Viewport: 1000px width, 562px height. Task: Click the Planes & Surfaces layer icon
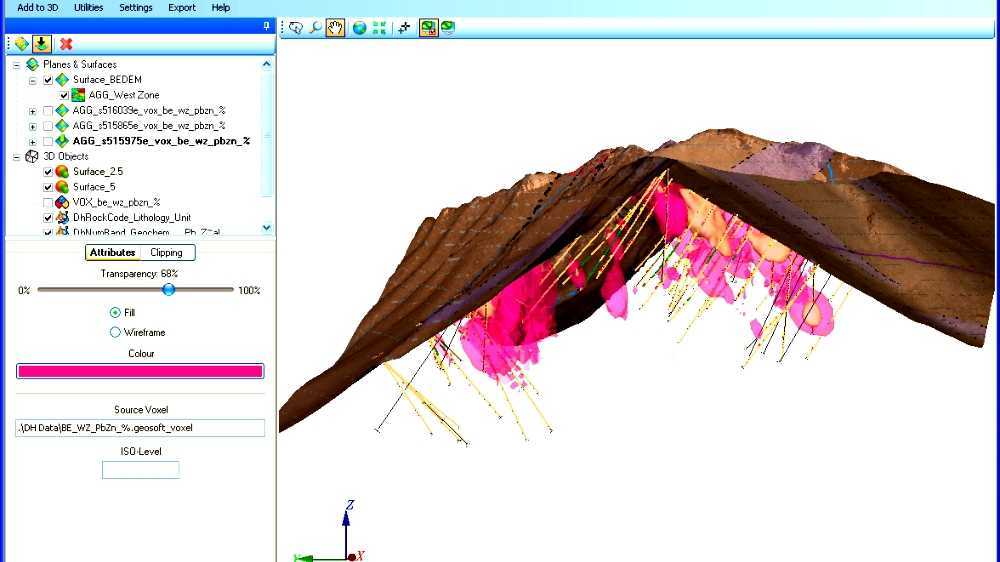(x=33, y=64)
